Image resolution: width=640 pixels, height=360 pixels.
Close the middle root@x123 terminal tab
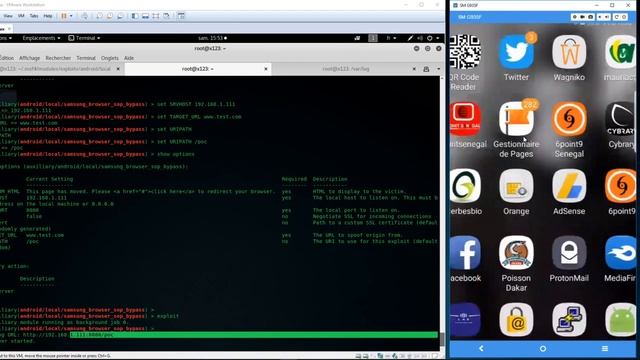[266, 69]
